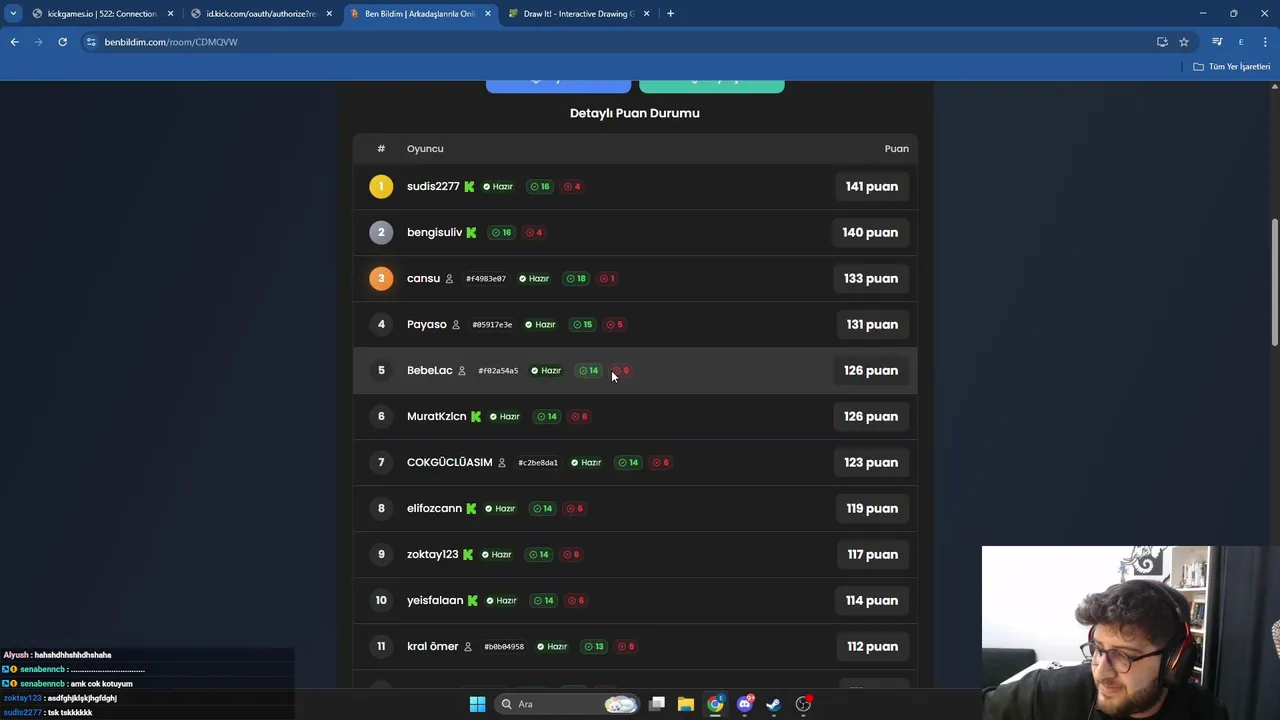Click the bronze rank 3 medal
This screenshot has height=720, width=1280.
tap(381, 278)
